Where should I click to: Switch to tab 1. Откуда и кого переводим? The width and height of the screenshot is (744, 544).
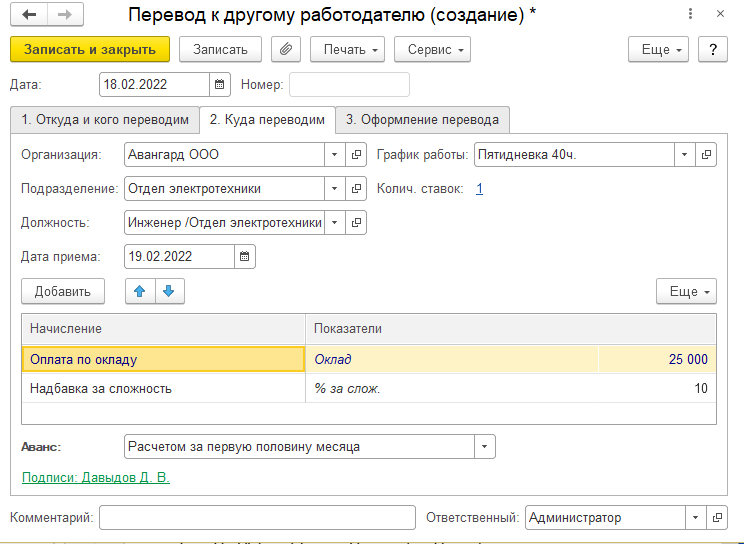tap(105, 120)
